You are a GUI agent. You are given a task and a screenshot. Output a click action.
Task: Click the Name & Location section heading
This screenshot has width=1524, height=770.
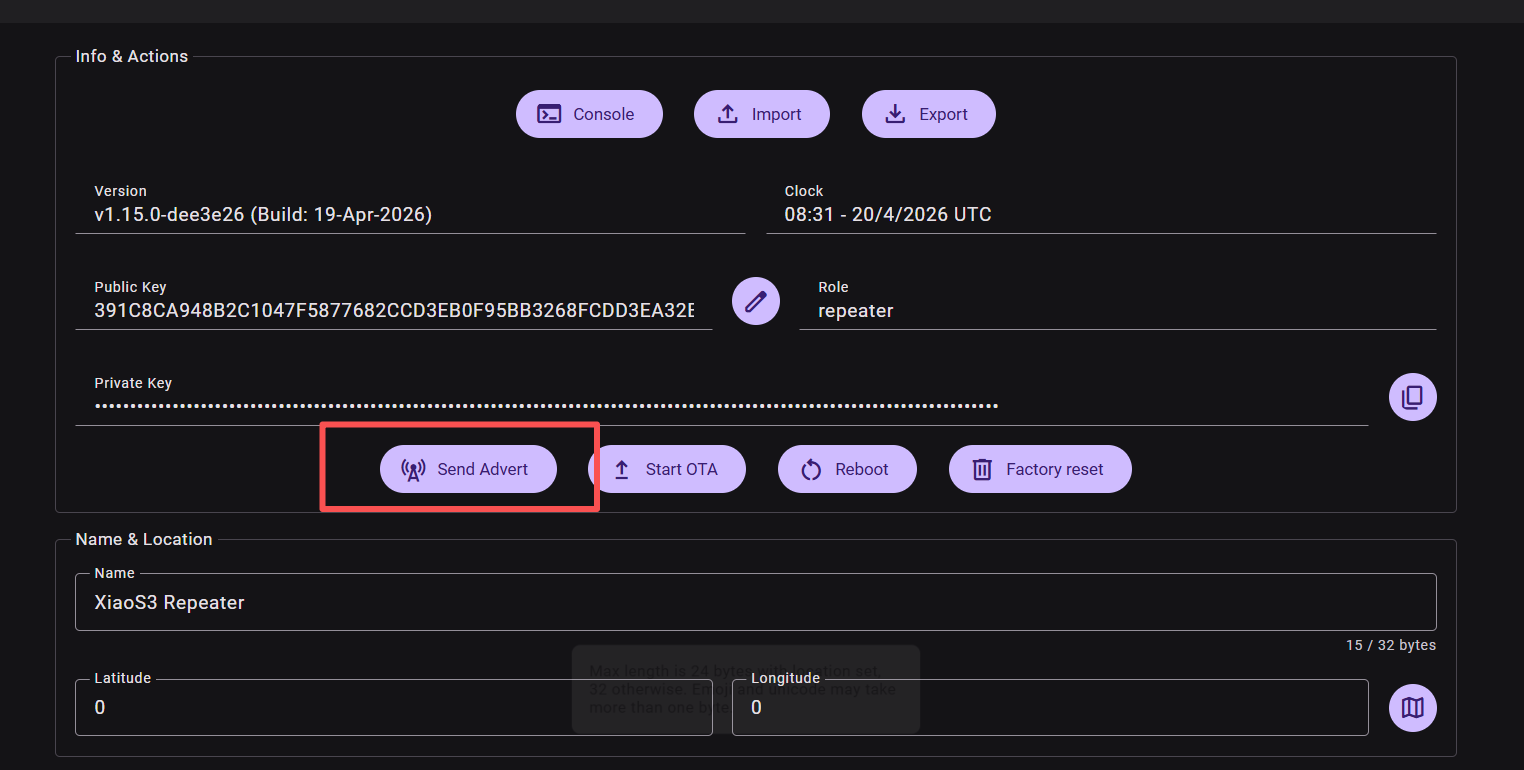pos(144,539)
